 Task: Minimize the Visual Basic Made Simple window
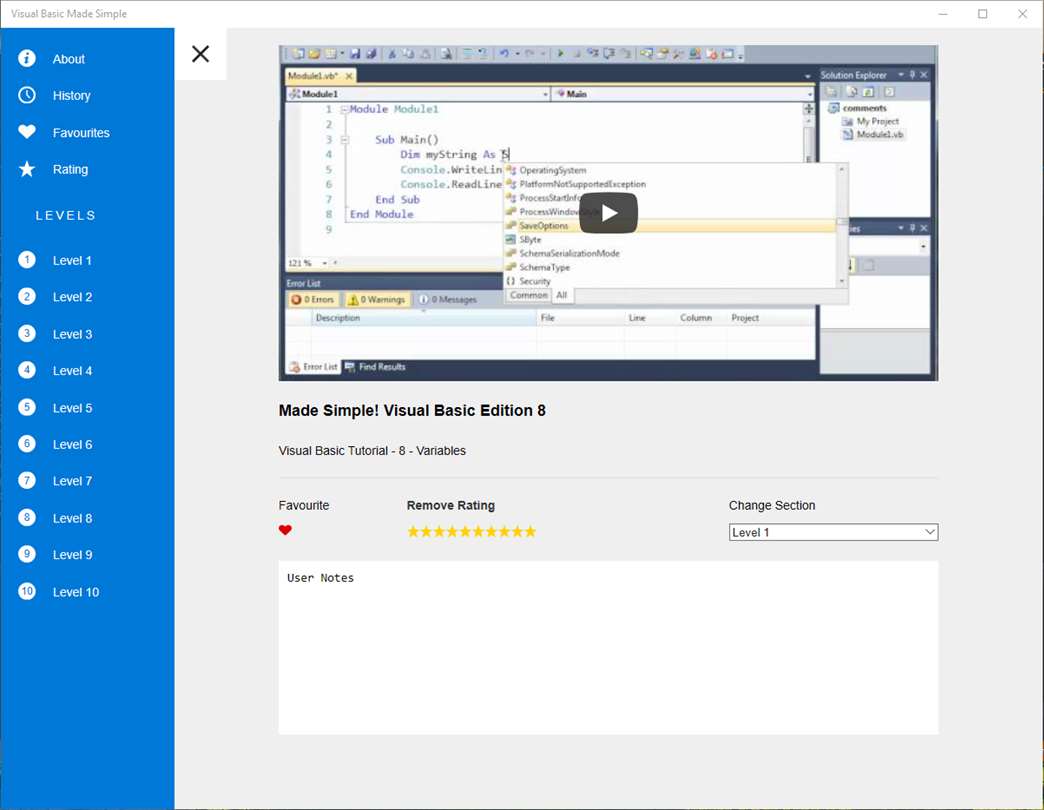[x=943, y=14]
